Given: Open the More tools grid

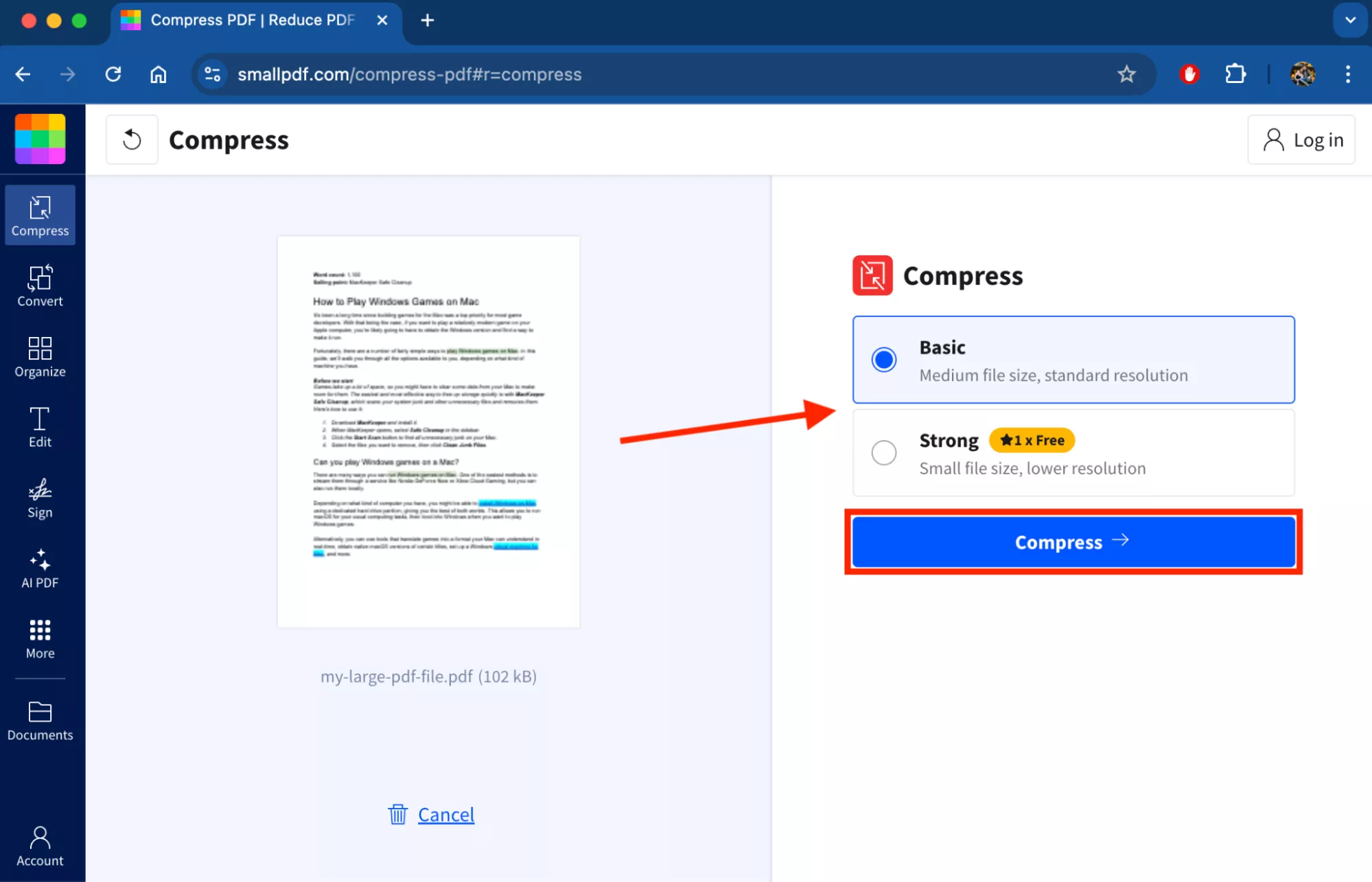Looking at the screenshot, I should tap(40, 638).
